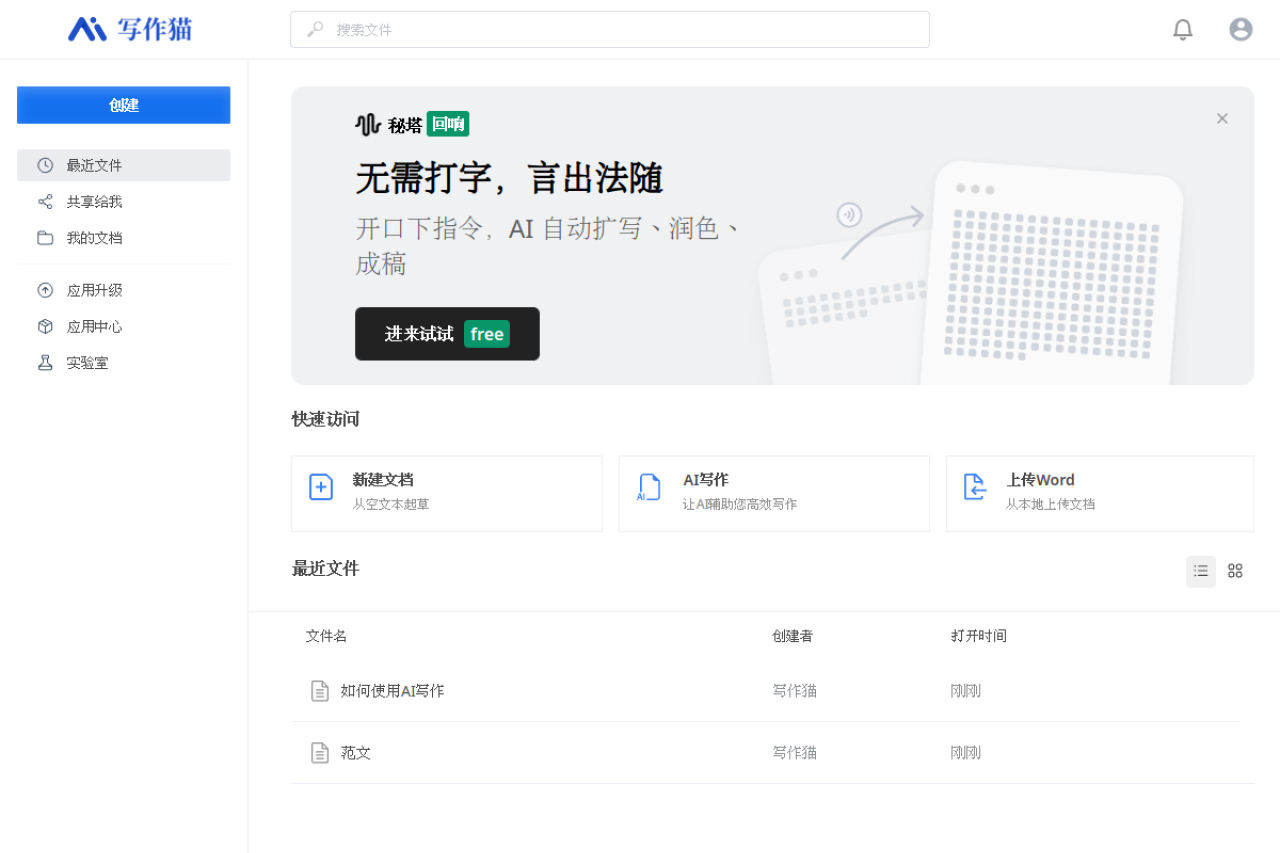
Task: Open the notifications bell
Action: 1183,29
